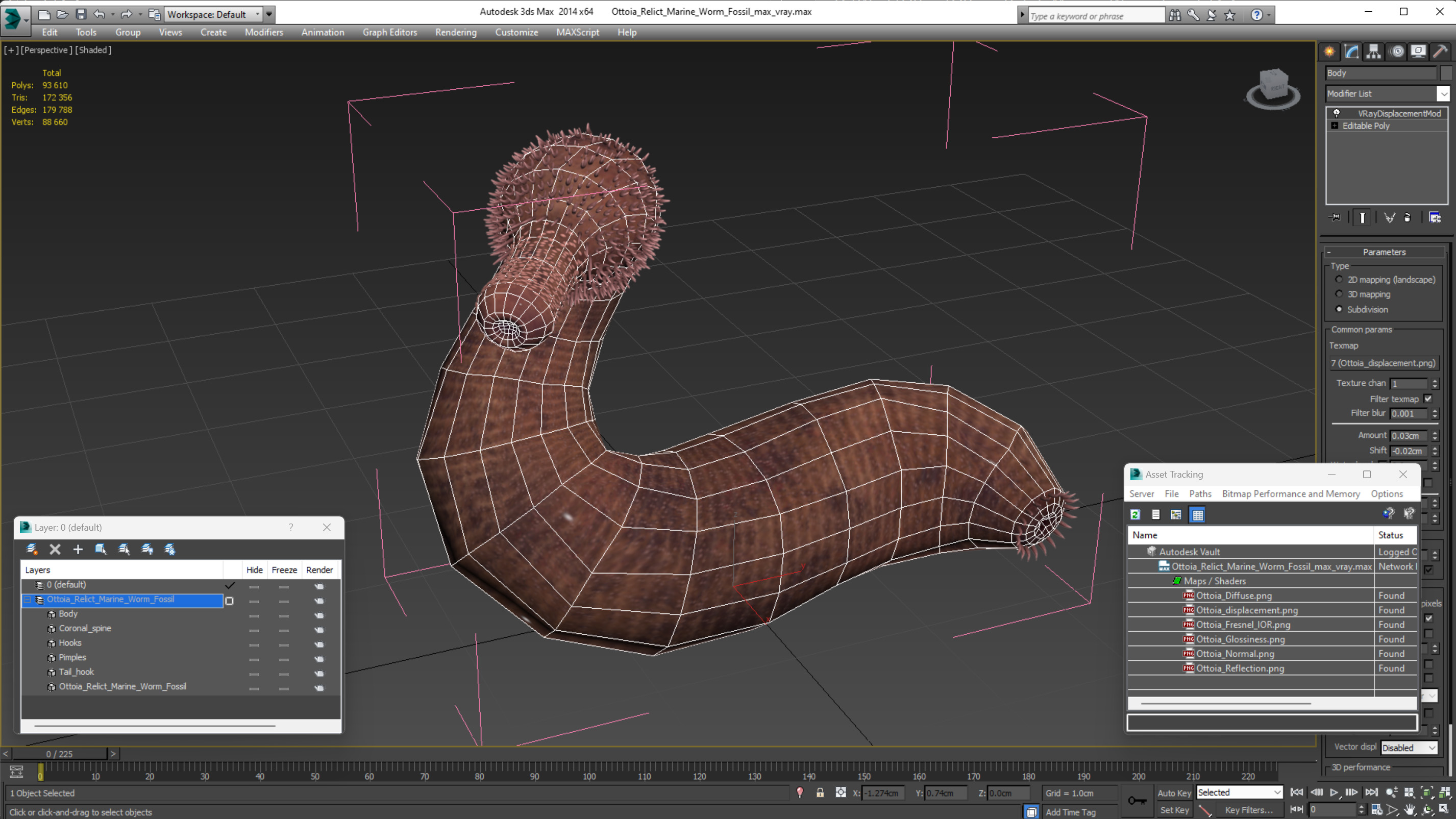
Task: Open the MAXScript menu
Action: click(x=577, y=32)
